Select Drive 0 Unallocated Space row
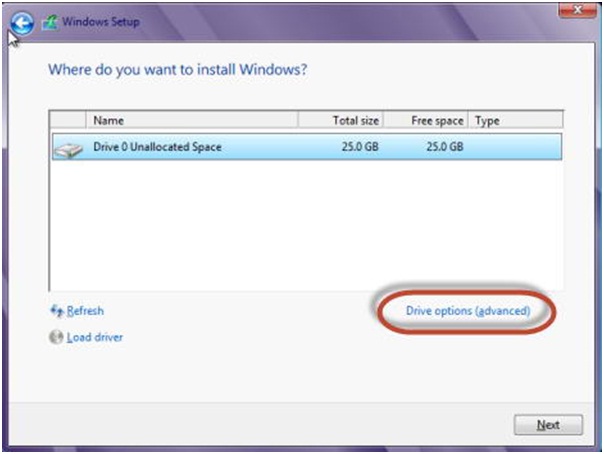 [307, 147]
